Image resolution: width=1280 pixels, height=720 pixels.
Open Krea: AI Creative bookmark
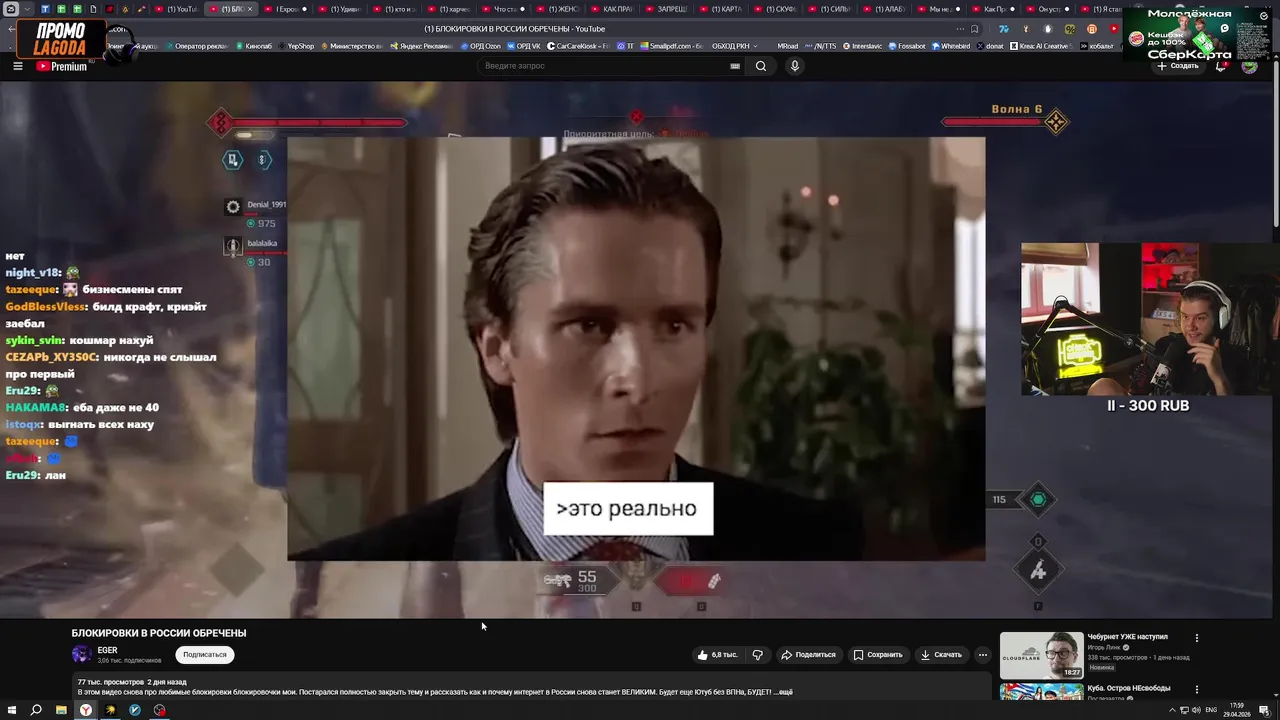point(1040,46)
